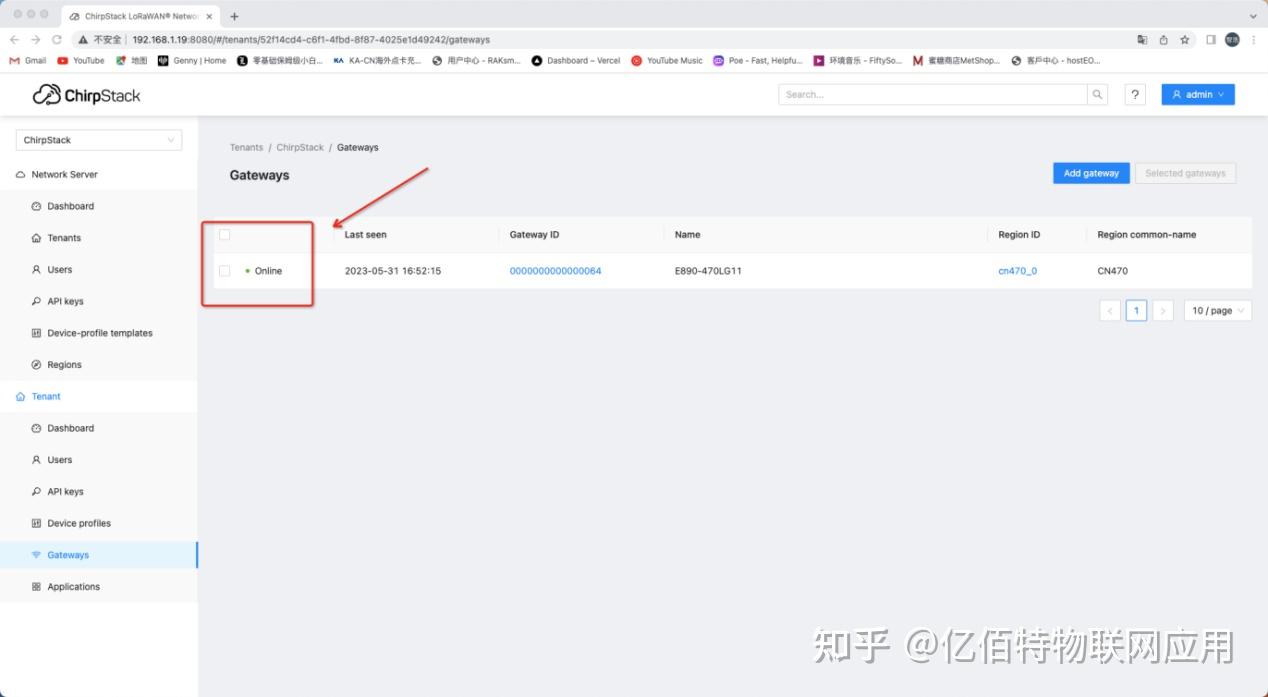Open Dashboard under Network Server
Screen dimensions: 1268x697
pos(71,206)
